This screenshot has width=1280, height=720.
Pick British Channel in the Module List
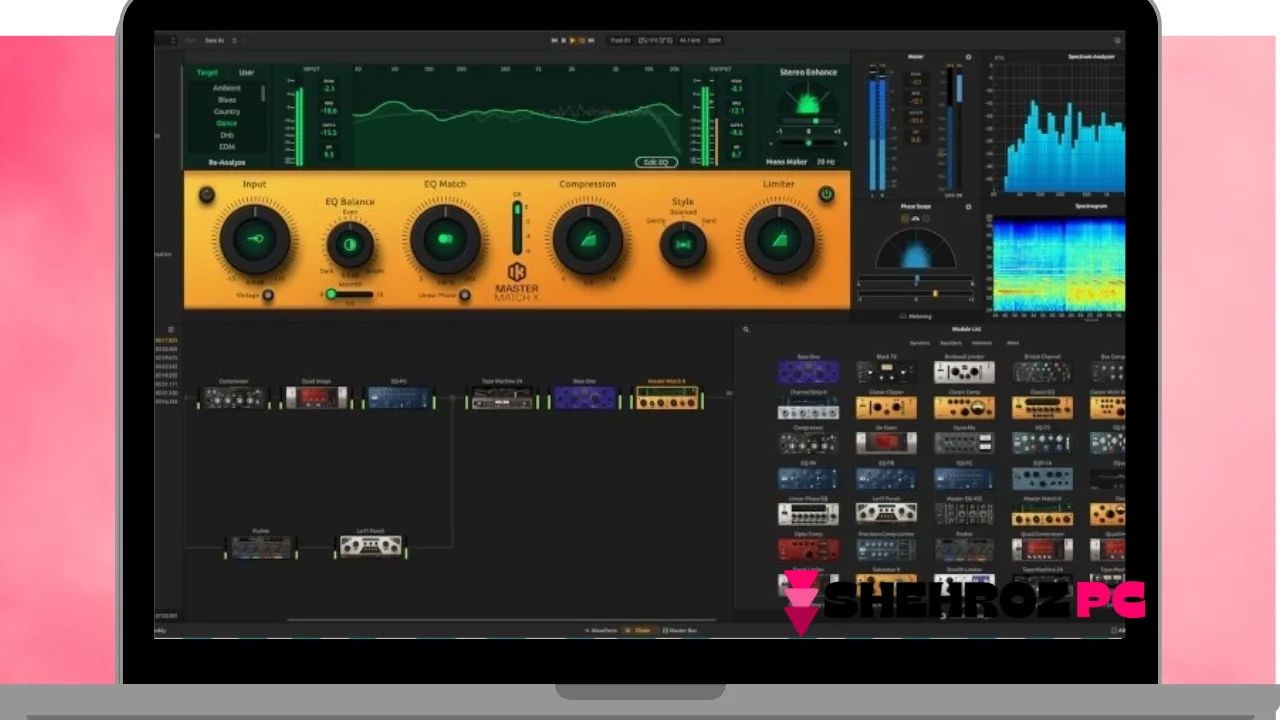(1042, 372)
